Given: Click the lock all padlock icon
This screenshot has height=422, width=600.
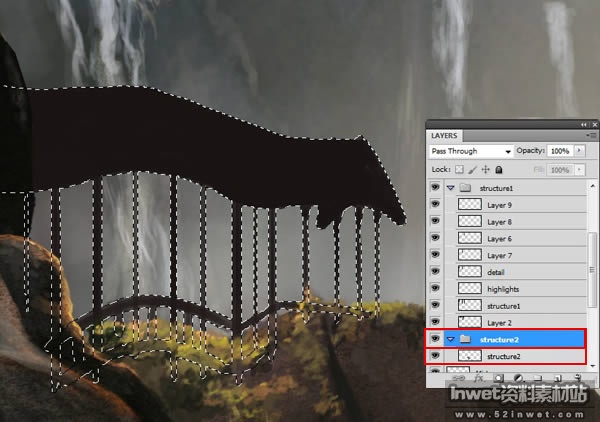Looking at the screenshot, I should [x=499, y=169].
